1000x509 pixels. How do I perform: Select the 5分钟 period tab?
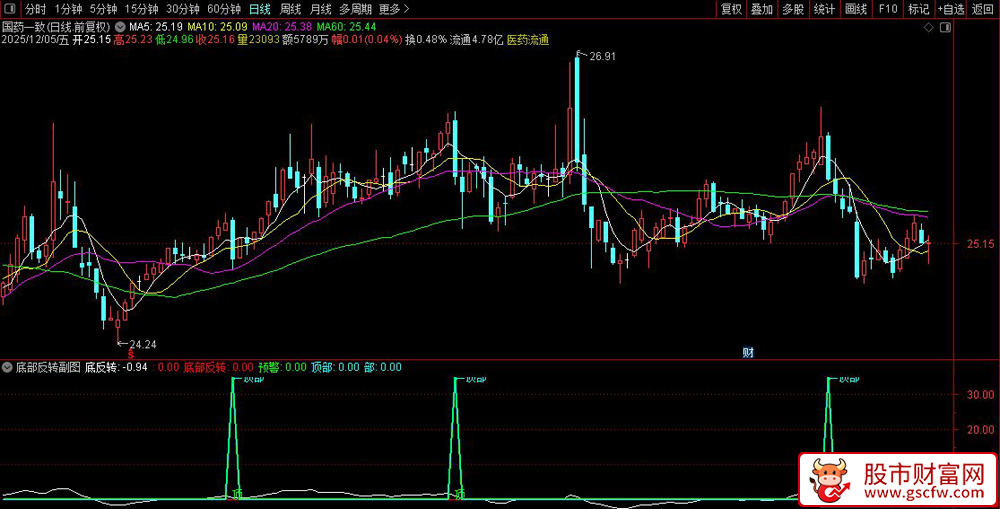103,9
